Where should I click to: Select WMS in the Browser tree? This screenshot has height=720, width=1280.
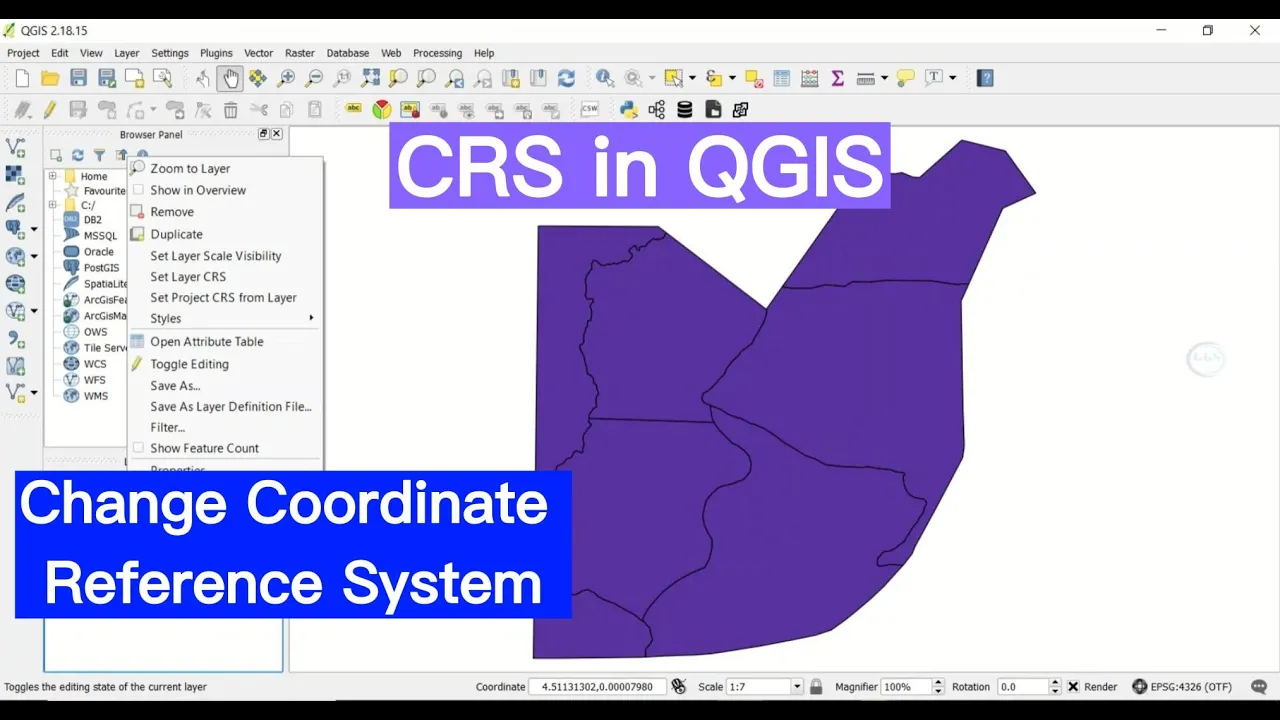pos(95,396)
